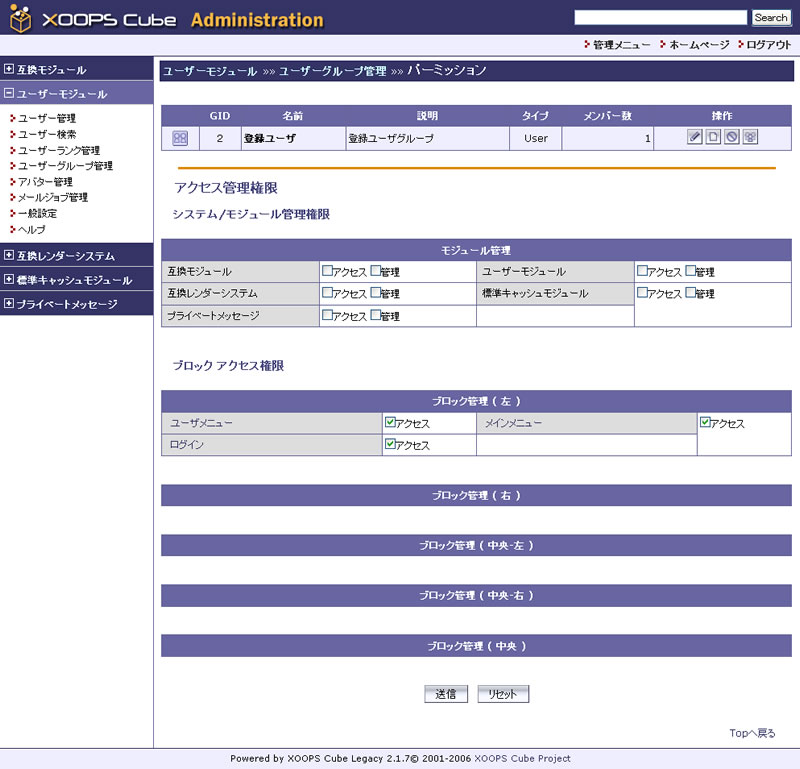Click the ブロック管理 ( 中央 ) header
Viewport: 800px width, 769px height.
(476, 646)
